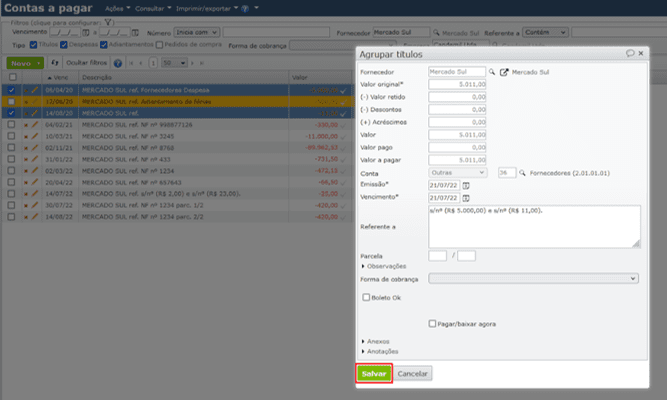Image resolution: width=667 pixels, height=400 pixels.
Task: Open the Conta type dropdown showing Outras
Action: pyautogui.click(x=457, y=173)
